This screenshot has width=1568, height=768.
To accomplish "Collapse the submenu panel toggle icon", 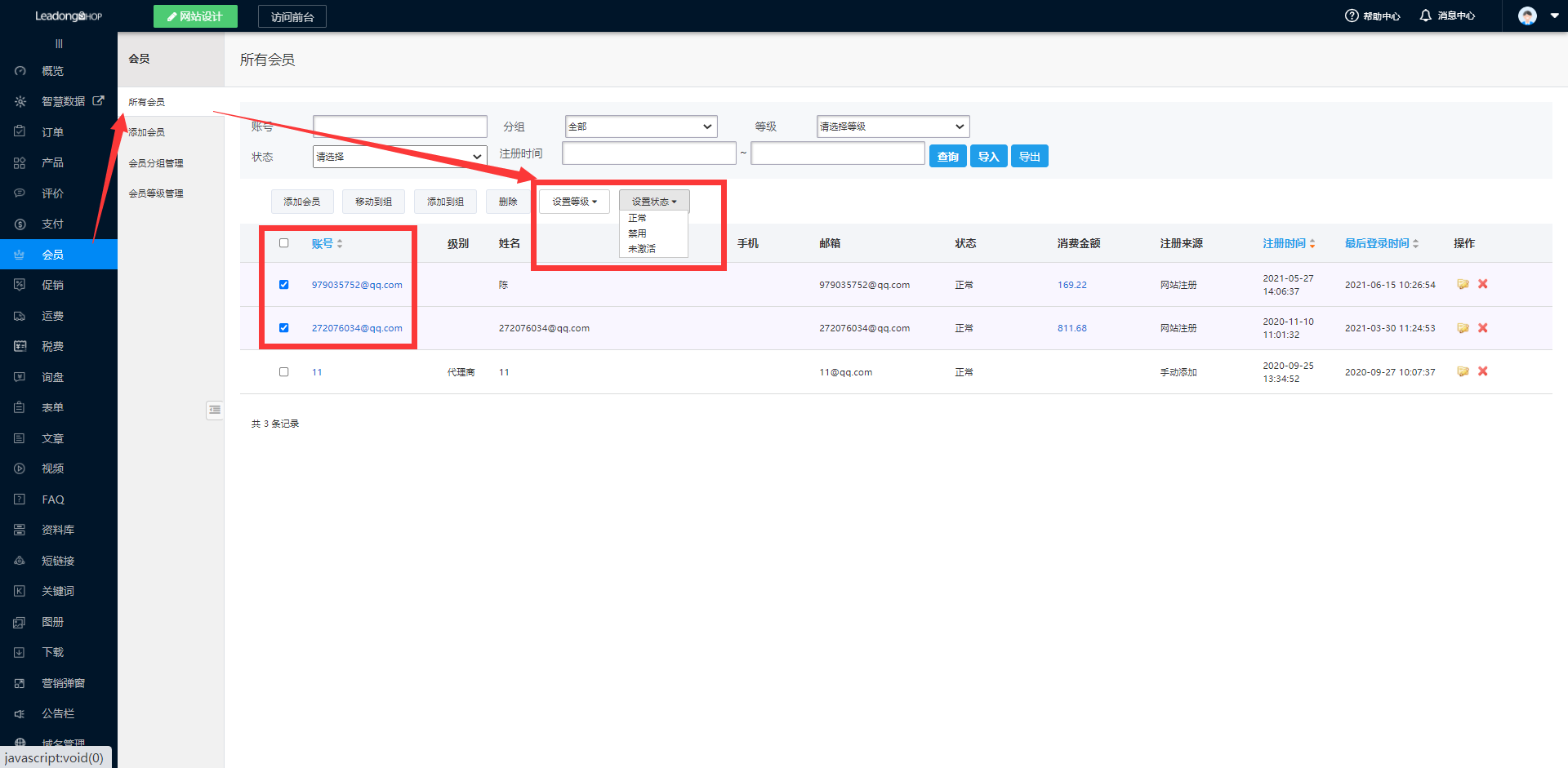I will click(x=215, y=410).
